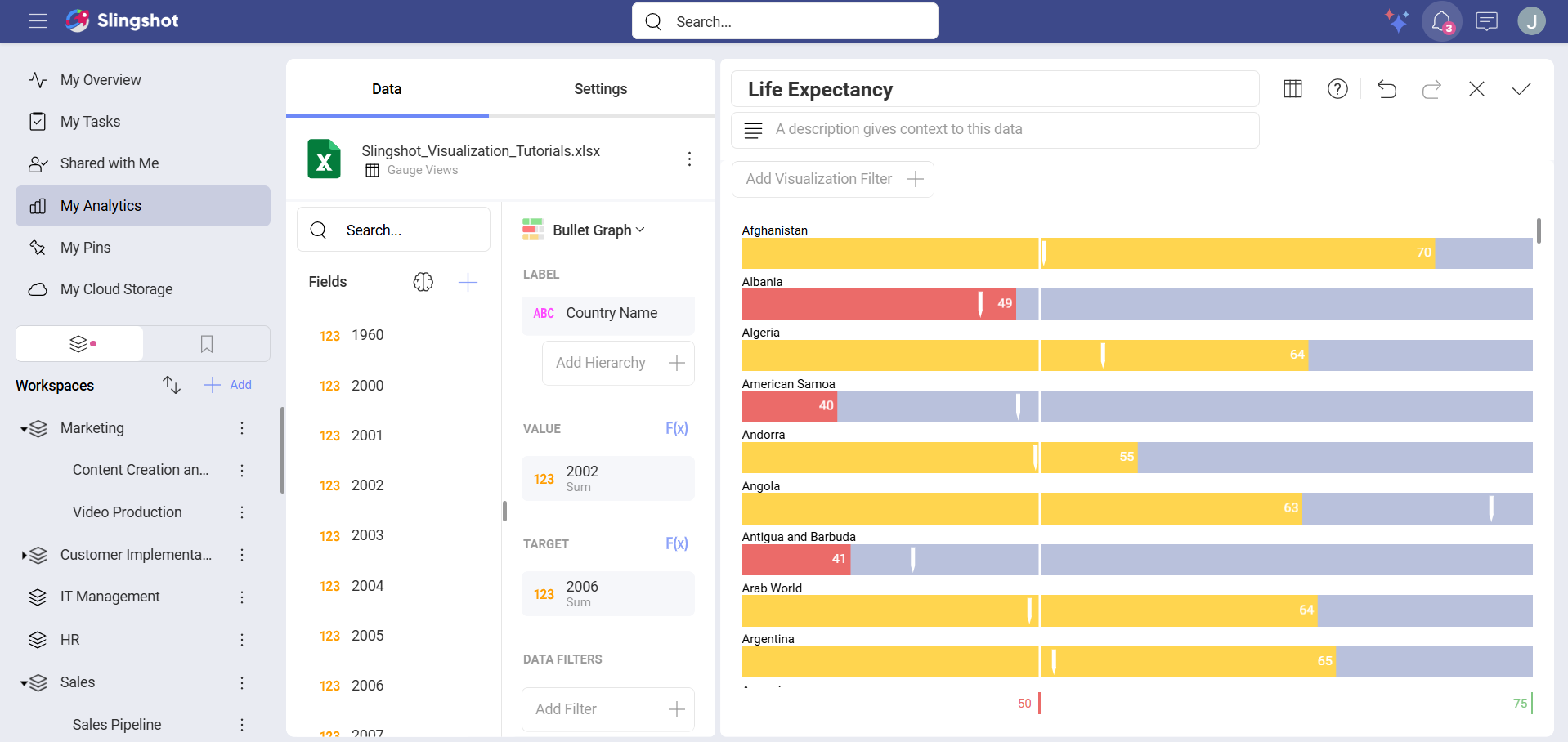Confirm changes with checkmark icon

[1521, 88]
